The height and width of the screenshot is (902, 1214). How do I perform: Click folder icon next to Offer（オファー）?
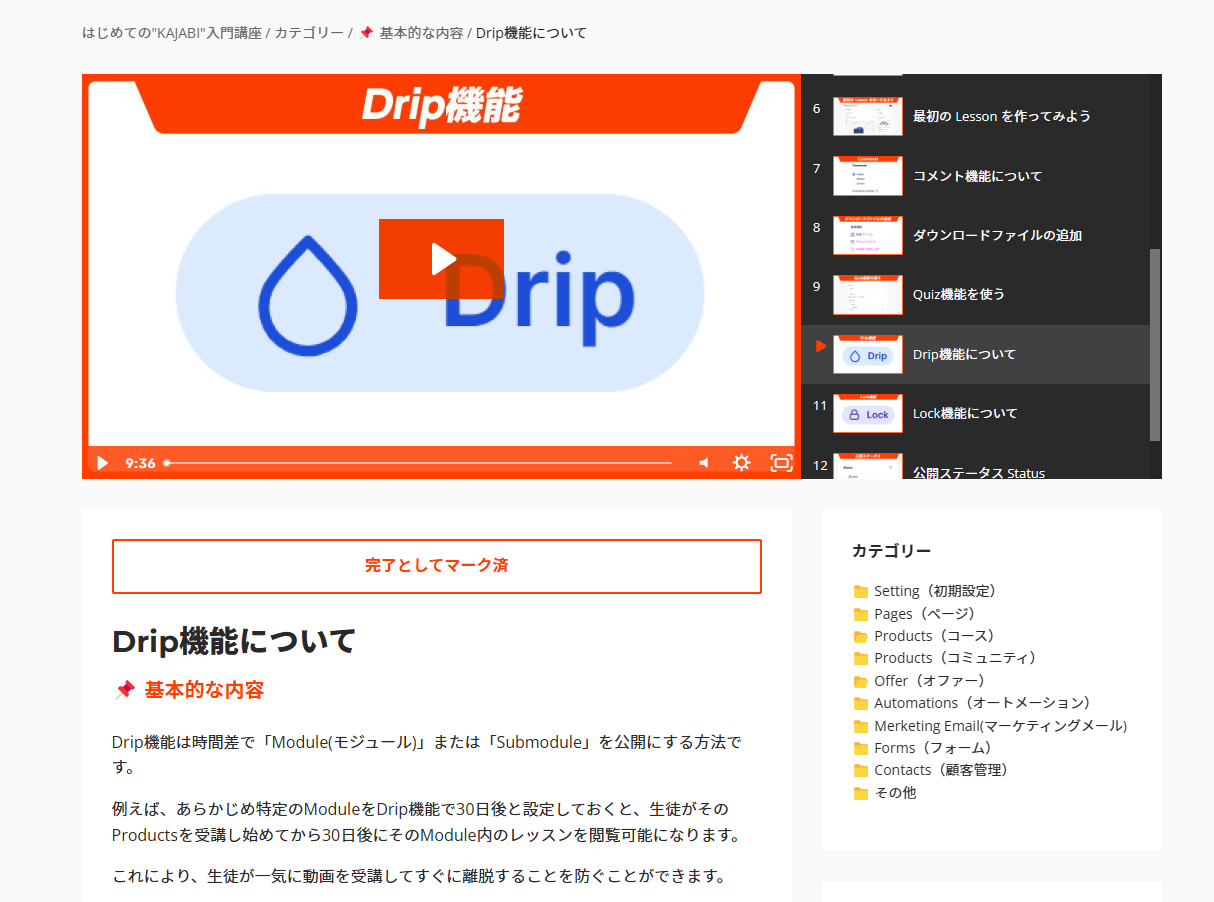[x=861, y=681]
